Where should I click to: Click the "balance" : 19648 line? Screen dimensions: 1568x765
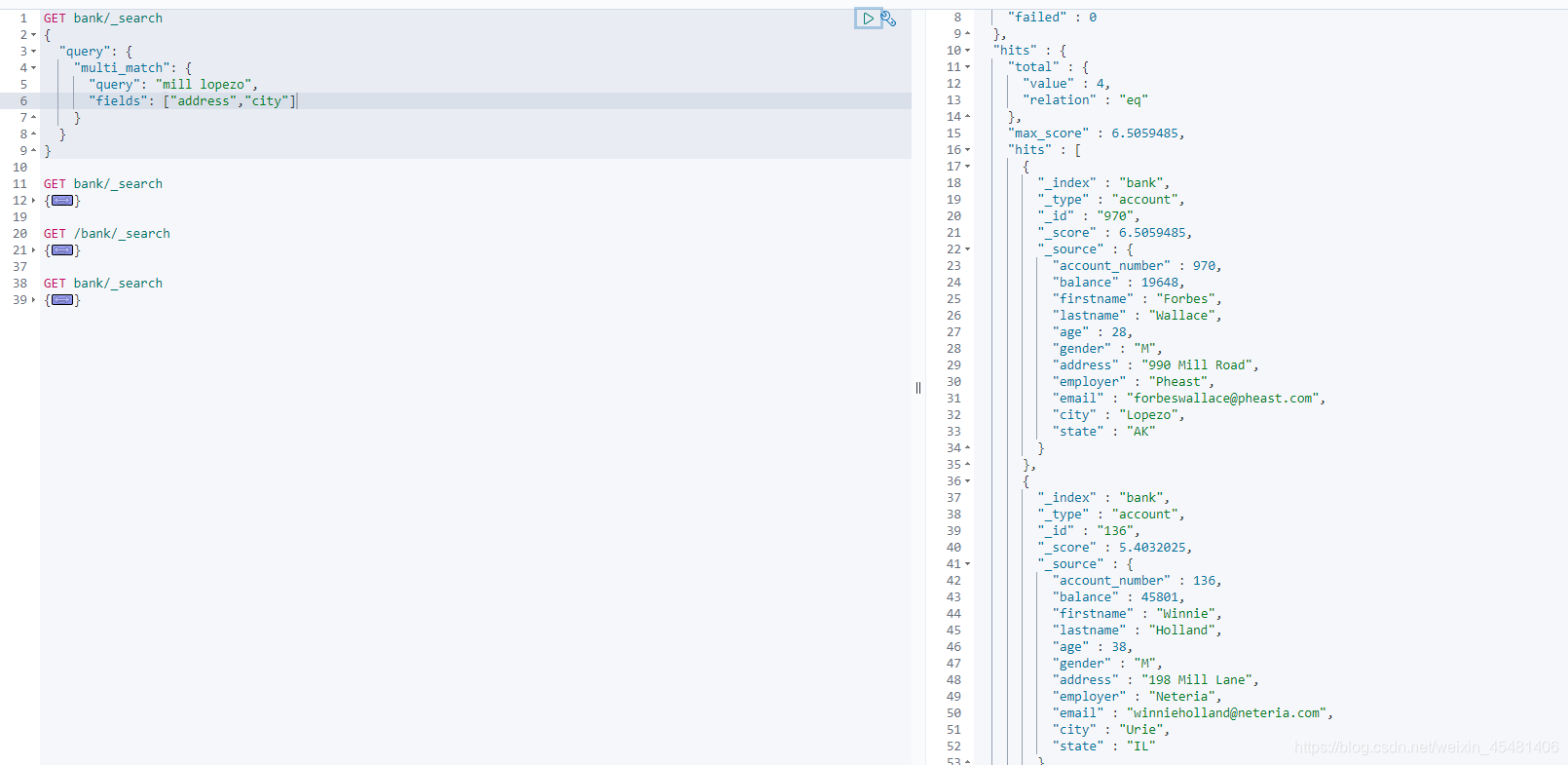(x=1118, y=283)
